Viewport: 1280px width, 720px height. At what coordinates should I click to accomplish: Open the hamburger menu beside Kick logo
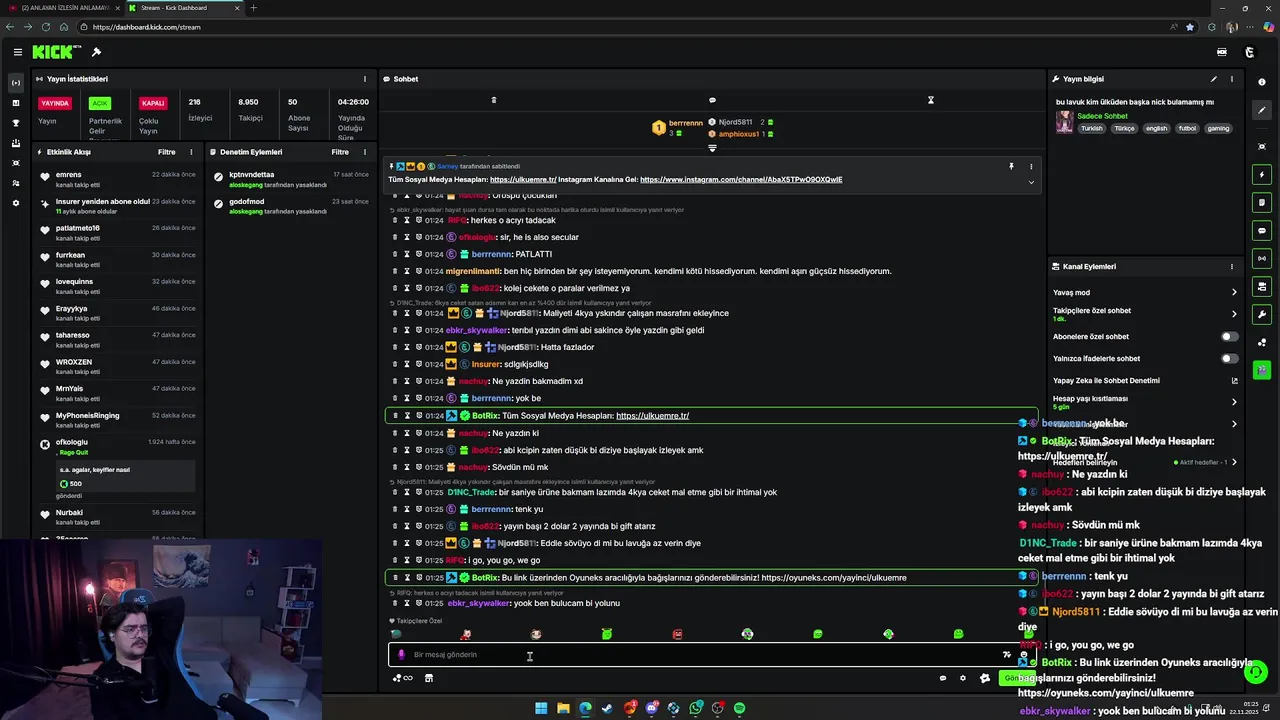(17, 52)
